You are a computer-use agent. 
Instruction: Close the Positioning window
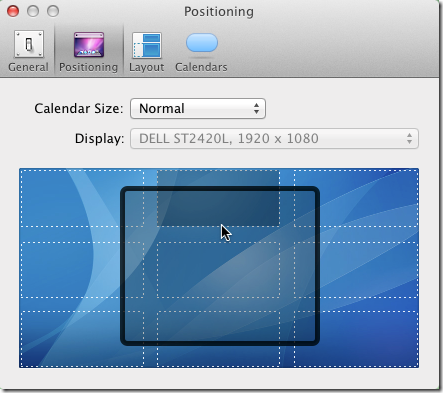pos(13,11)
